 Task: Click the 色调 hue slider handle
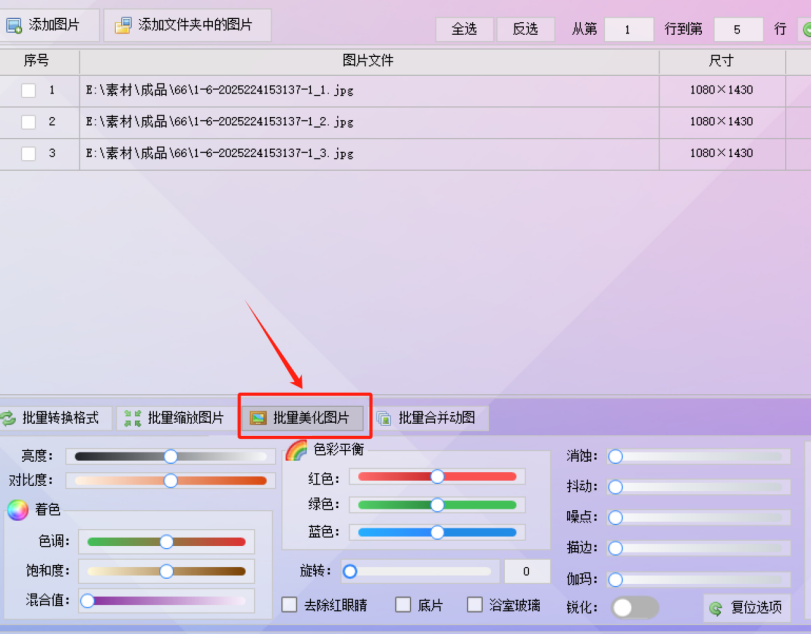click(x=166, y=541)
